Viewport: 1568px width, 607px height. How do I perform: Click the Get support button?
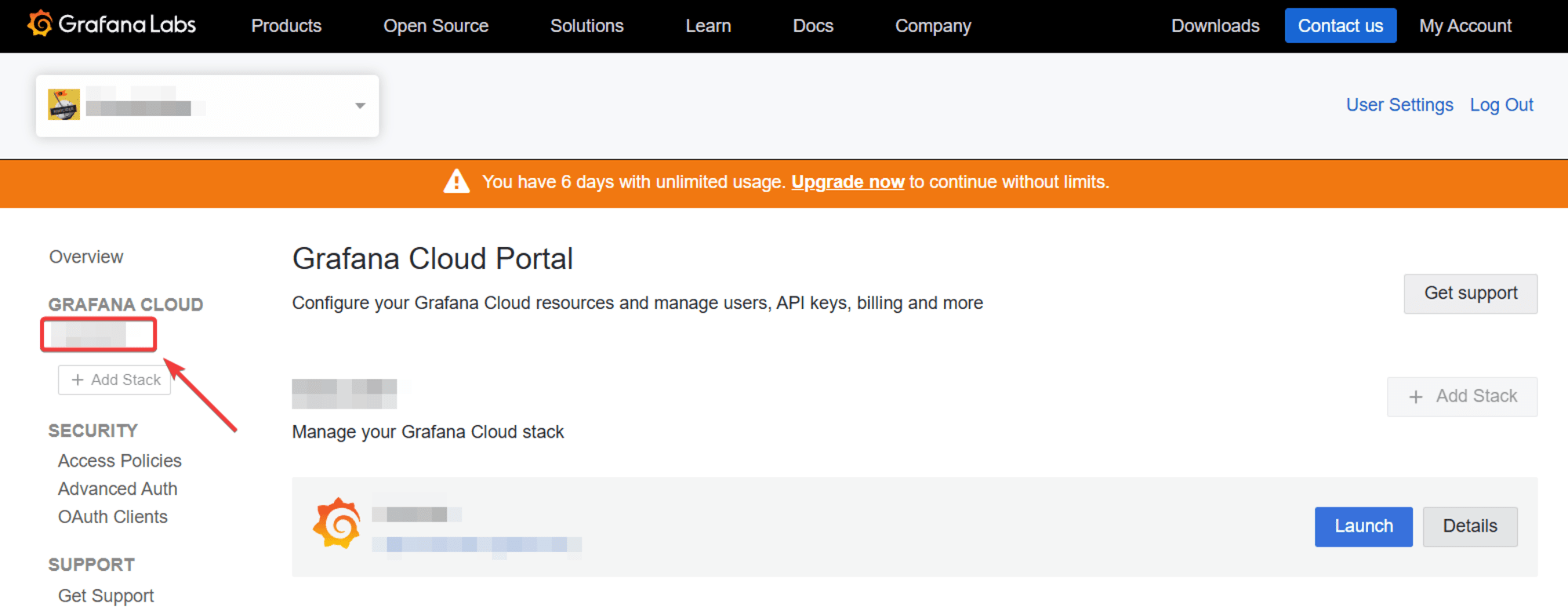click(1471, 293)
